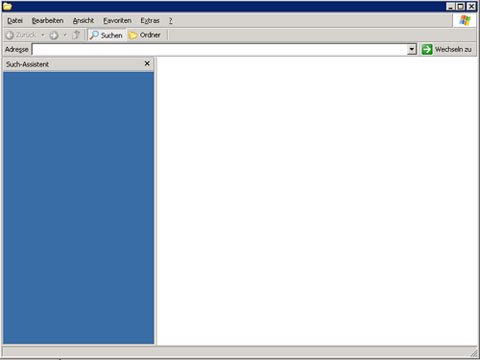Click inside the Adresse input field
Viewport: 480px width, 360px height.
click(220, 50)
